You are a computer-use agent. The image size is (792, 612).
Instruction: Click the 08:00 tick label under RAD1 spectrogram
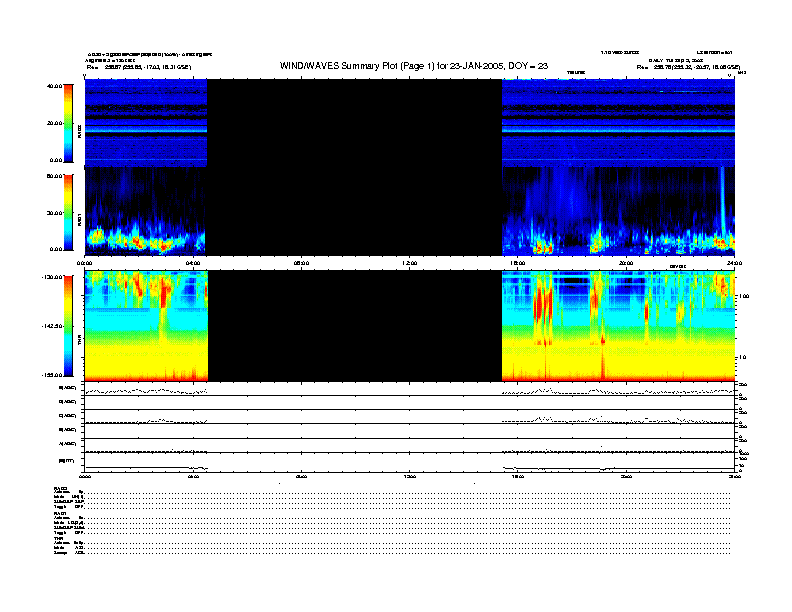click(302, 263)
